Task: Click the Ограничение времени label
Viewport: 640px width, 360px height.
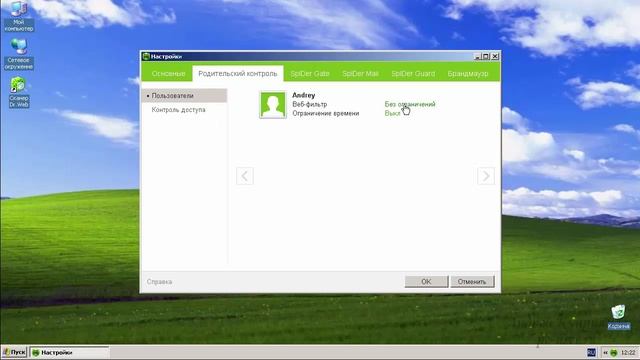Action: coord(326,113)
